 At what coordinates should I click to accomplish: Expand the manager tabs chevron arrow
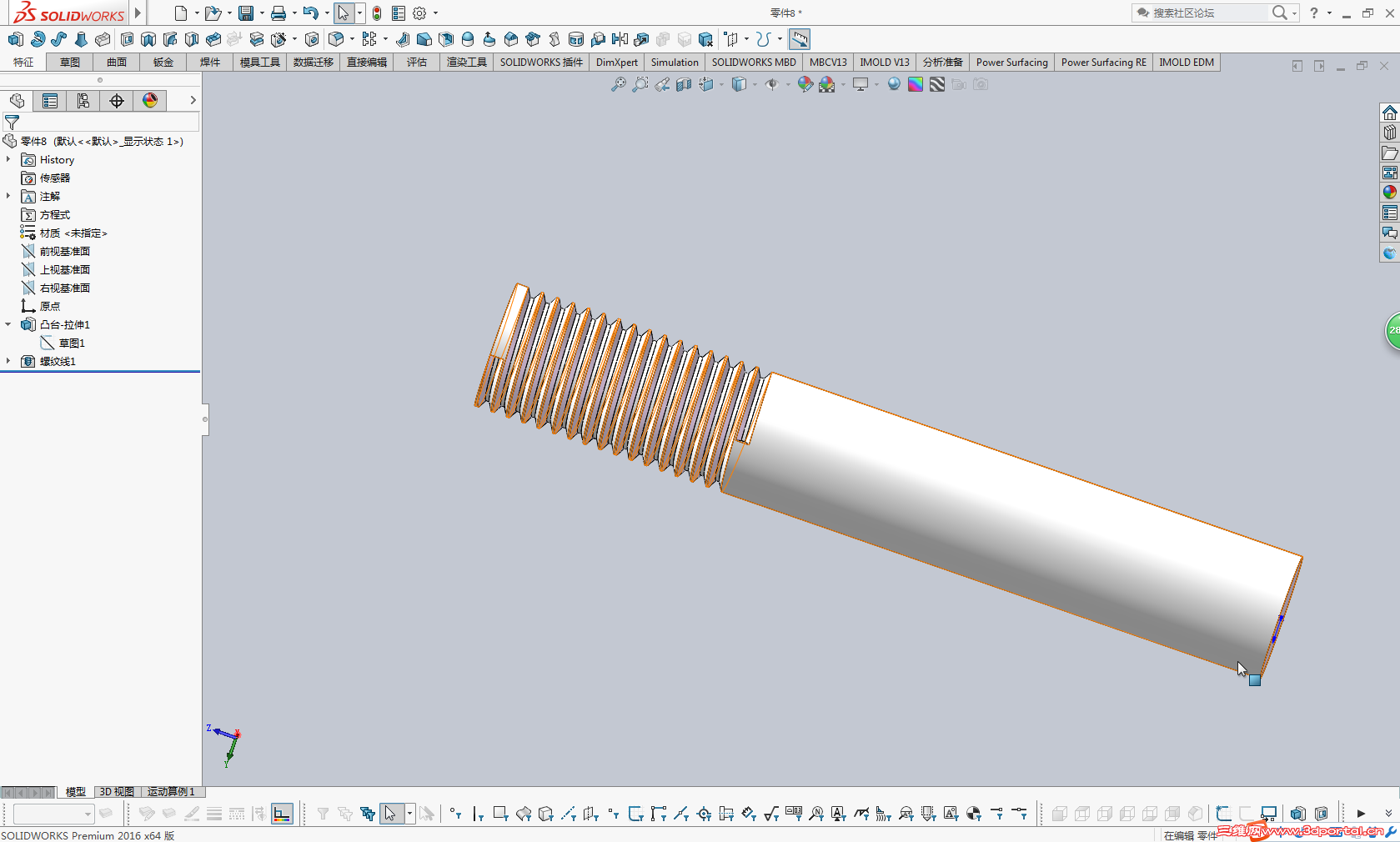tap(193, 100)
